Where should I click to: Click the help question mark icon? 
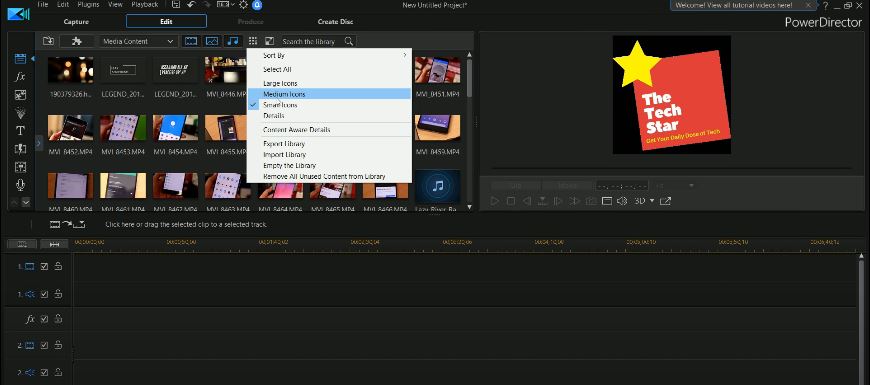click(x=826, y=6)
